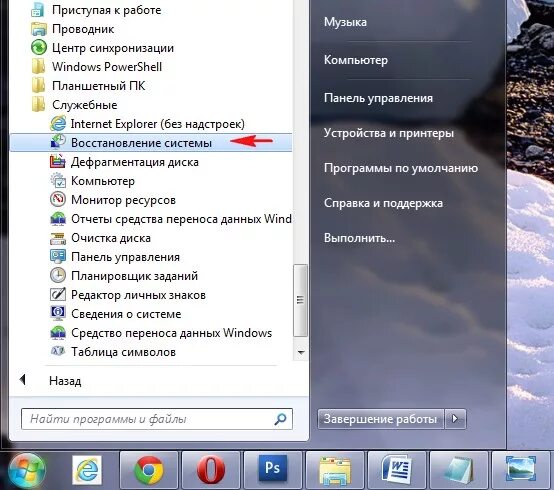554x490 pixels.
Task: Select the Проводник text entry
Action: (x=83, y=29)
